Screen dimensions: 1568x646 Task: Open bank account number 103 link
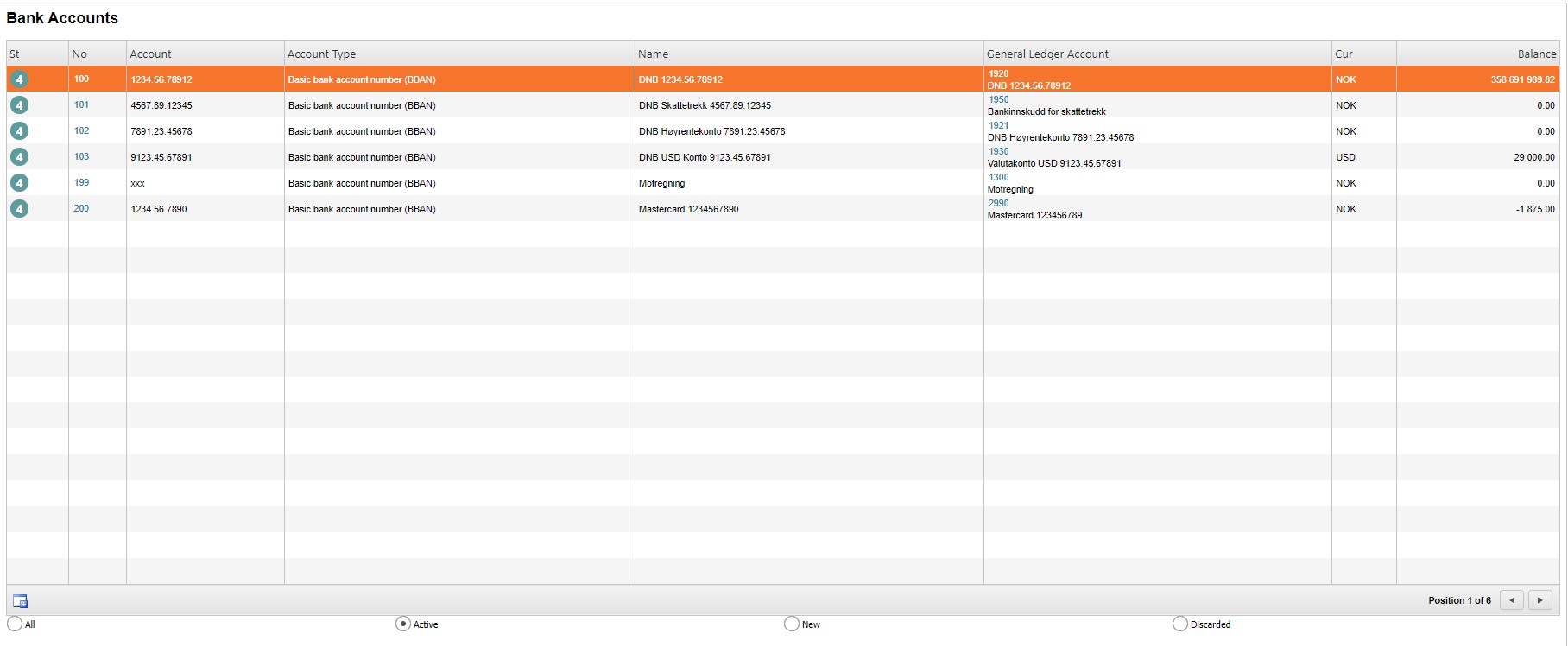click(x=81, y=156)
